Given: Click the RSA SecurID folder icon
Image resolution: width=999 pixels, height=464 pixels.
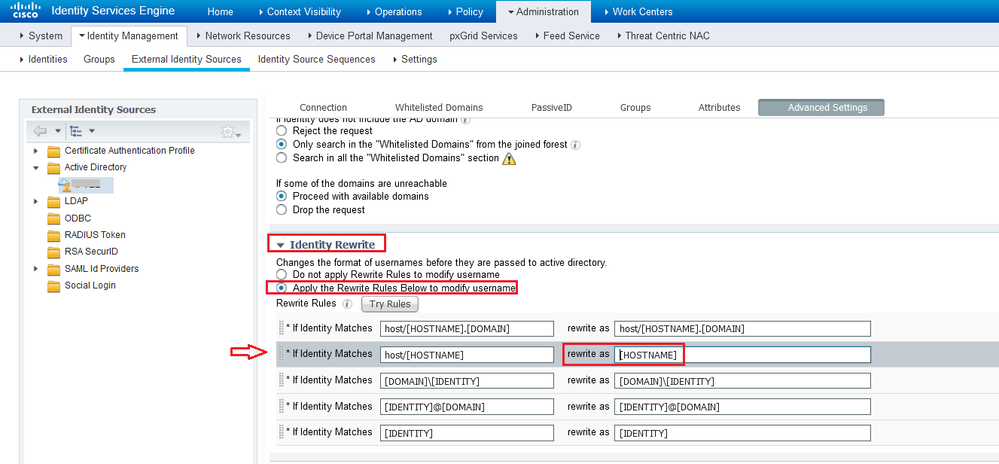Looking at the screenshot, I should (x=54, y=252).
